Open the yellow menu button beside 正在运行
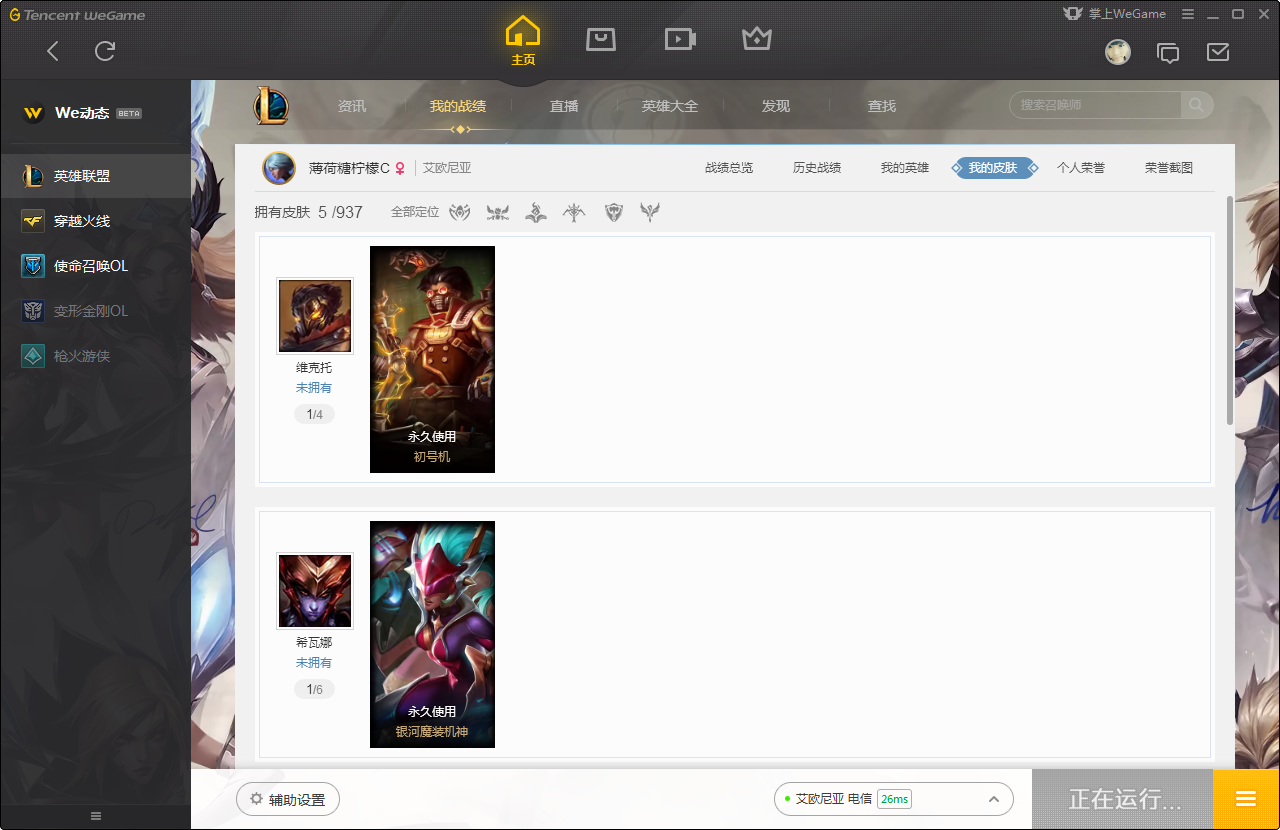This screenshot has width=1280, height=830. [1246, 799]
